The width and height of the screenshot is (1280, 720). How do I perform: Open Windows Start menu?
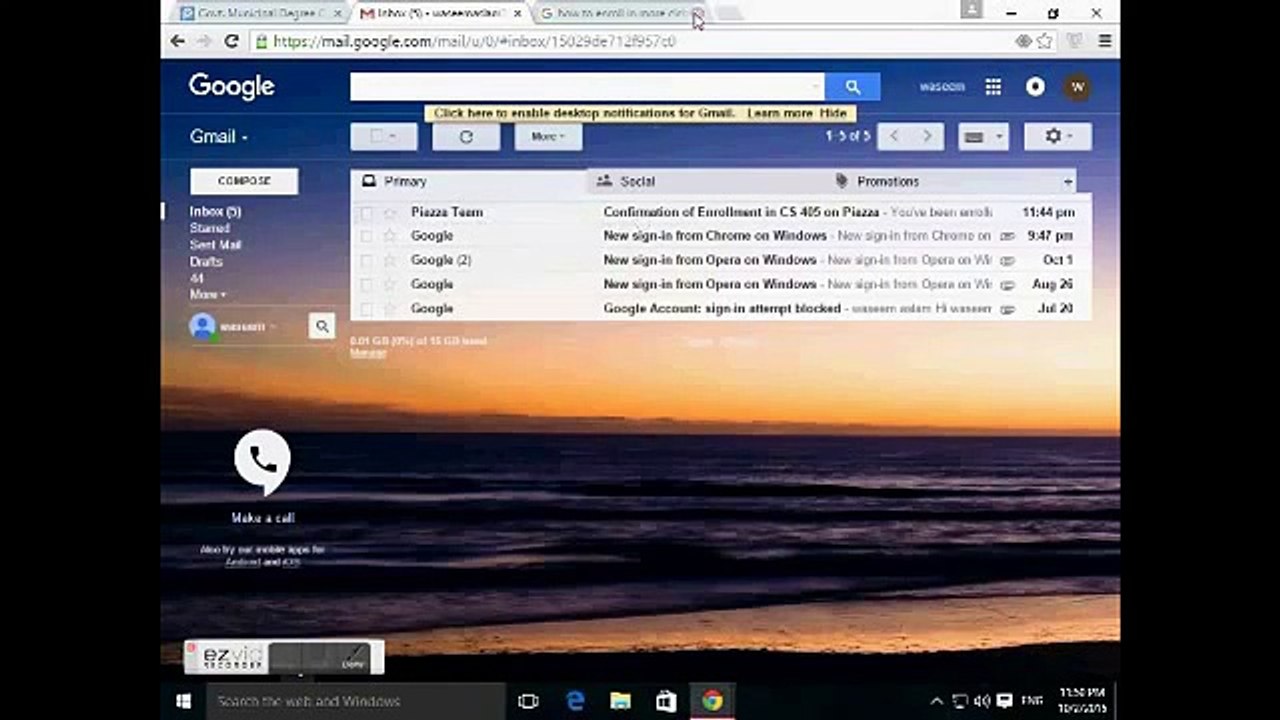click(x=183, y=701)
